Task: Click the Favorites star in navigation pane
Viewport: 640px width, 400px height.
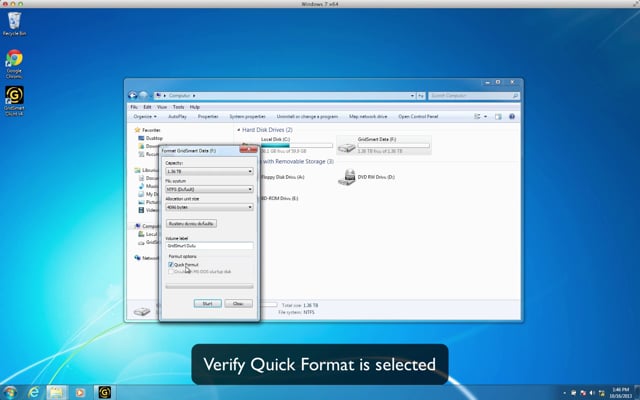Action: [x=138, y=130]
